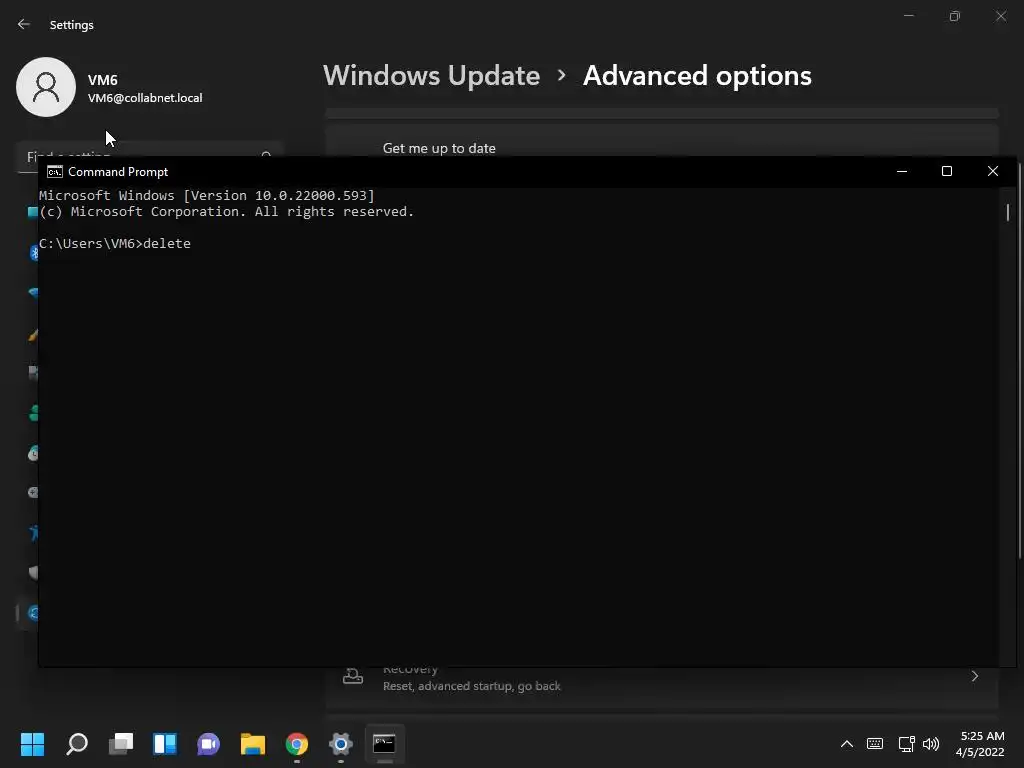Open the touch keyboard tray icon
1024x768 pixels.
pos(875,744)
